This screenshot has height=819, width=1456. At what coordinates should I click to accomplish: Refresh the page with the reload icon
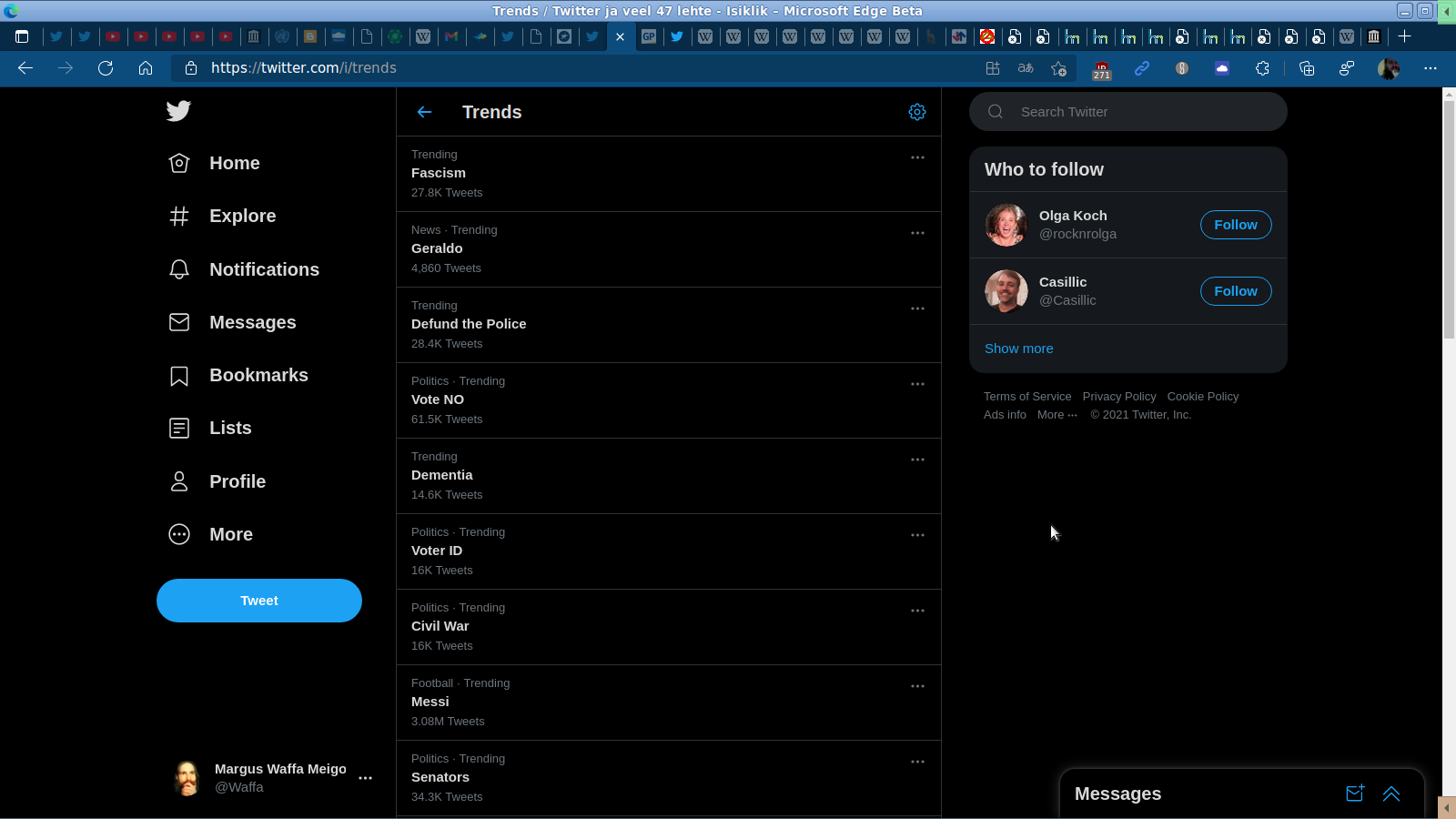[x=106, y=68]
